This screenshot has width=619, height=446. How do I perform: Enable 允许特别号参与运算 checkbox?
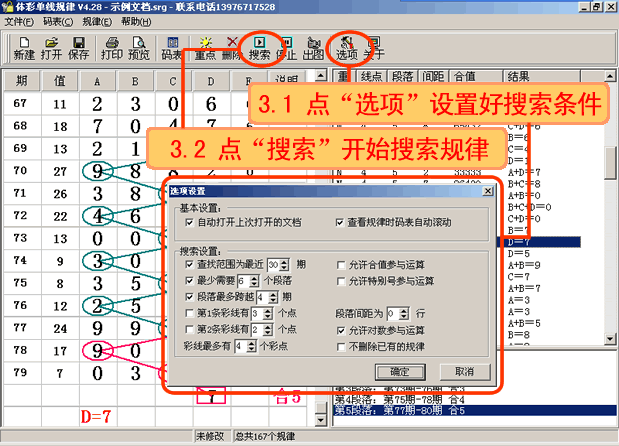341,281
